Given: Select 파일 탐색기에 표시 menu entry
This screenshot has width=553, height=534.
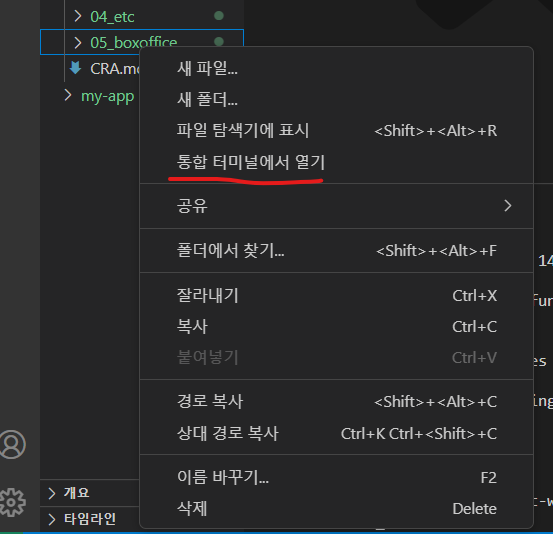Looking at the screenshot, I should coord(336,131).
